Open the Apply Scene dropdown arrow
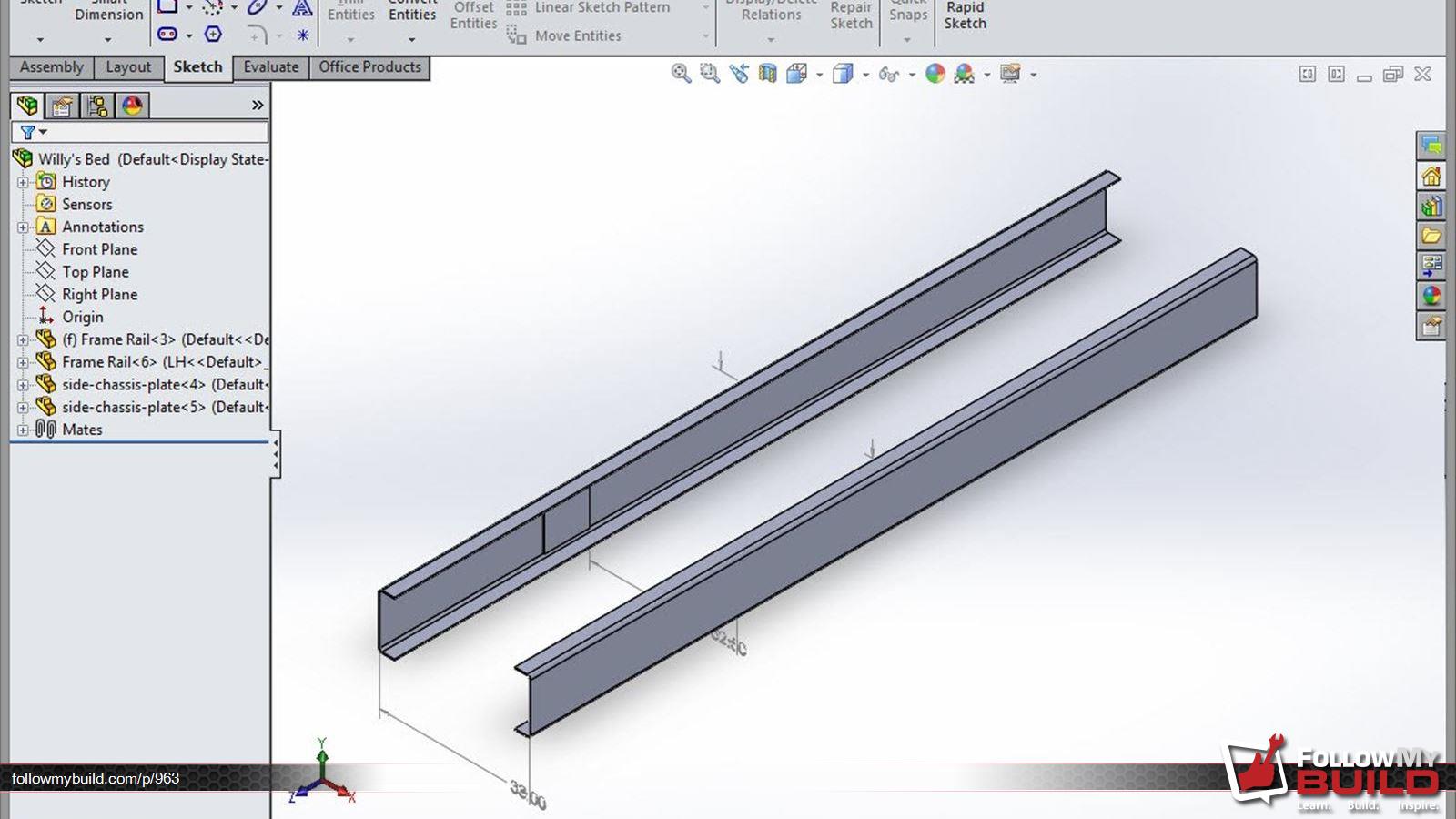The width and height of the screenshot is (1456, 819). click(x=987, y=75)
